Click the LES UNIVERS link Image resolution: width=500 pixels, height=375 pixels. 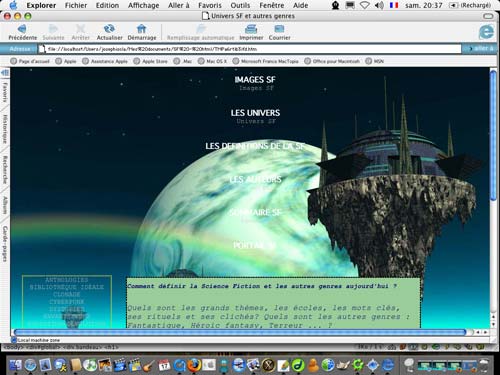coord(255,113)
